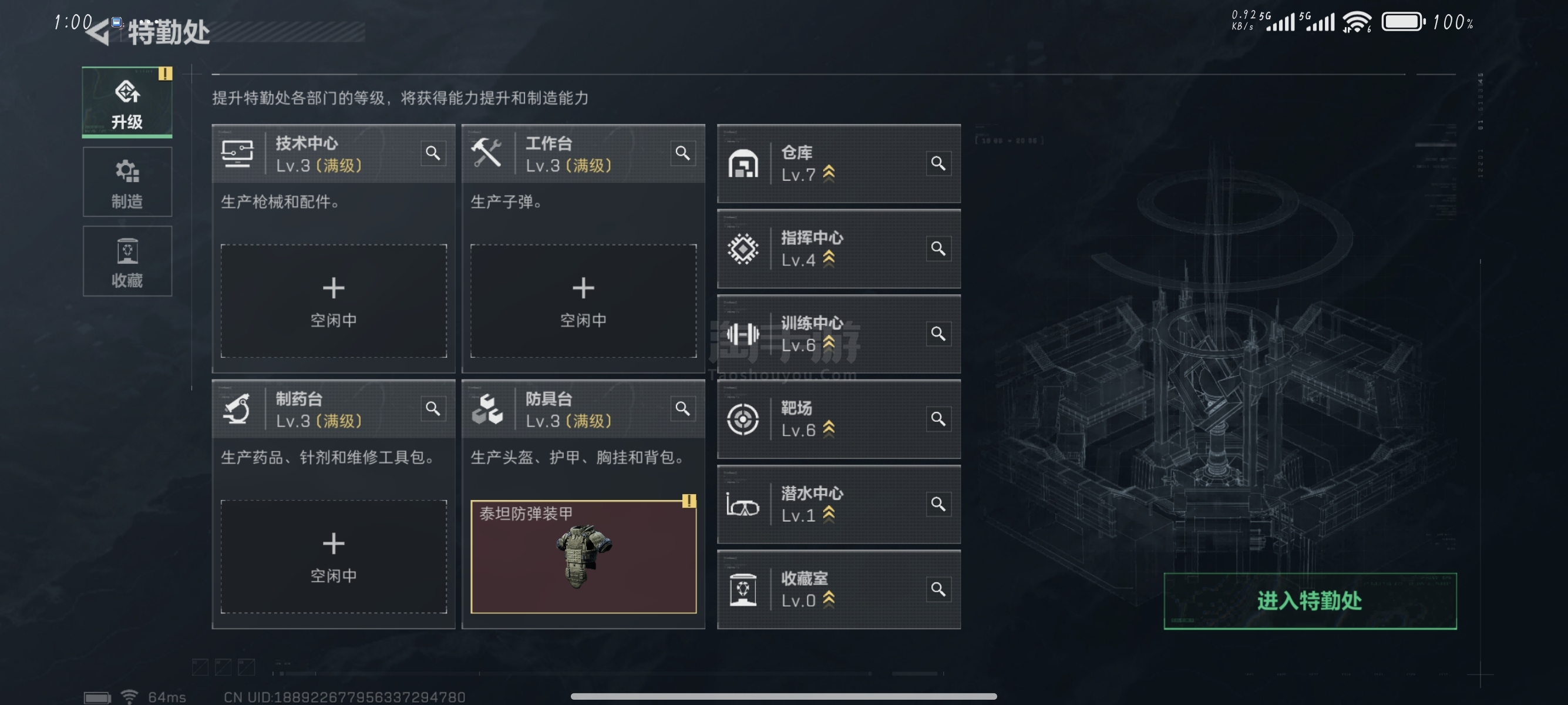Switch to the 升级 tab
Screen dimensions: 1568x705
coord(127,102)
